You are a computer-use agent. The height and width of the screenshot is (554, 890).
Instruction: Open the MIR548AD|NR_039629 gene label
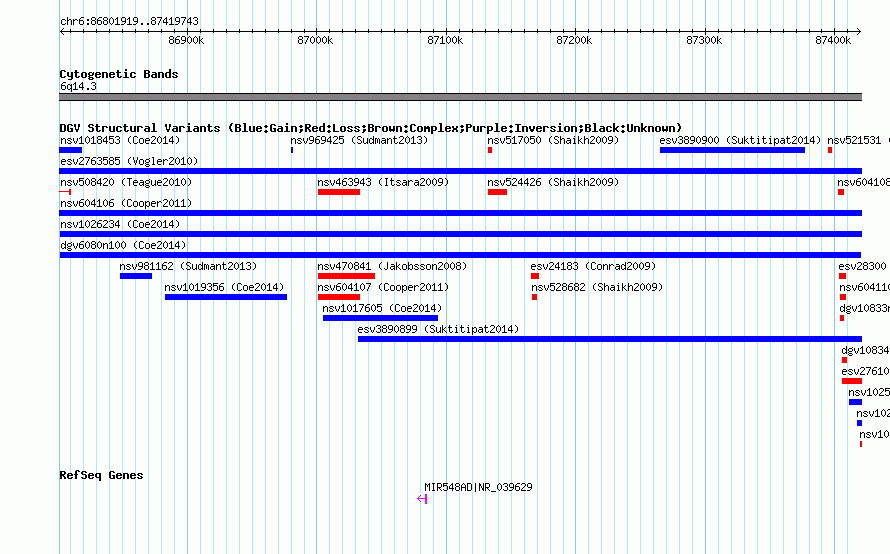click(x=478, y=487)
